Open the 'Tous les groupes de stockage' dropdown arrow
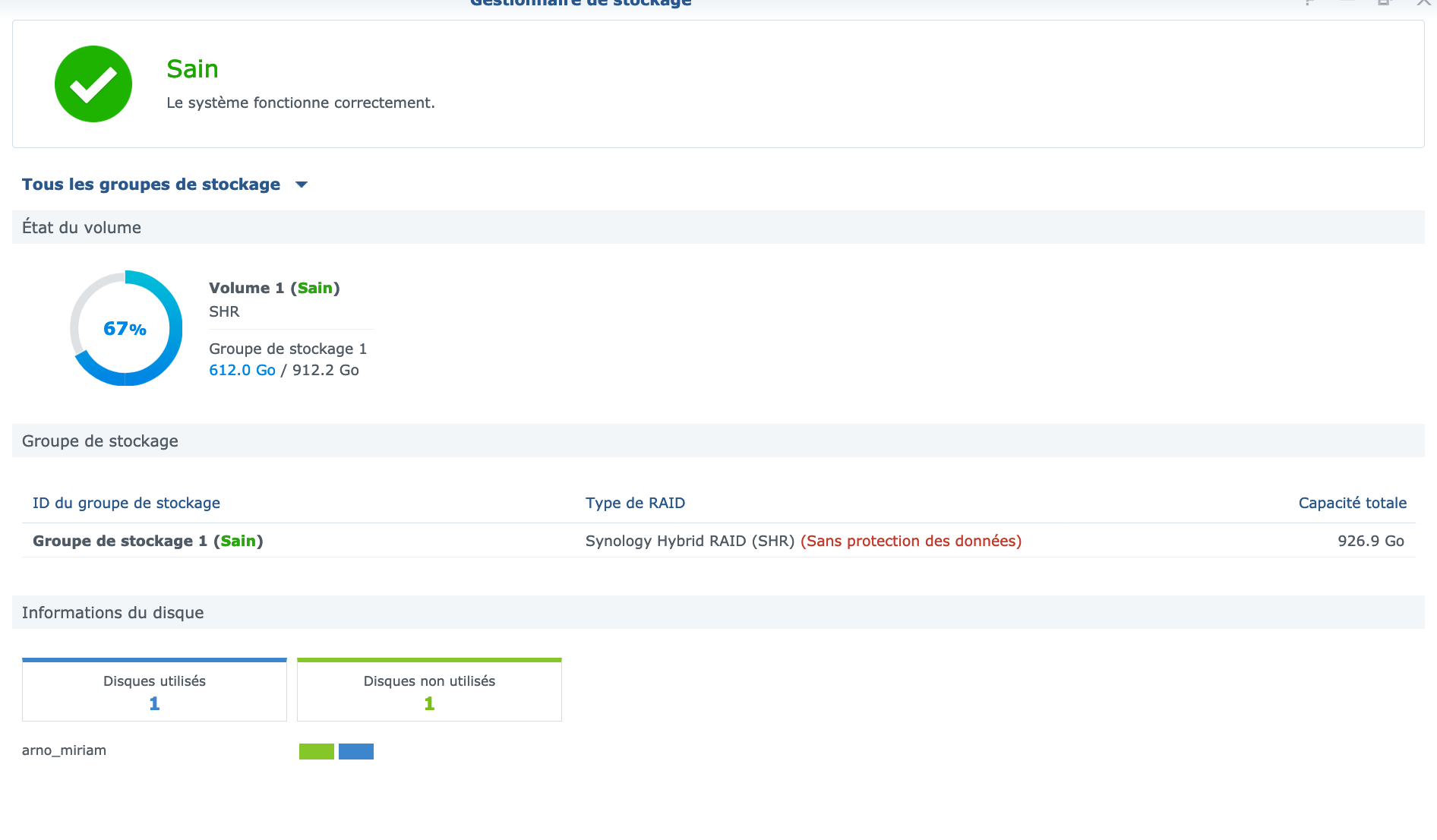1437x840 pixels. point(302,185)
